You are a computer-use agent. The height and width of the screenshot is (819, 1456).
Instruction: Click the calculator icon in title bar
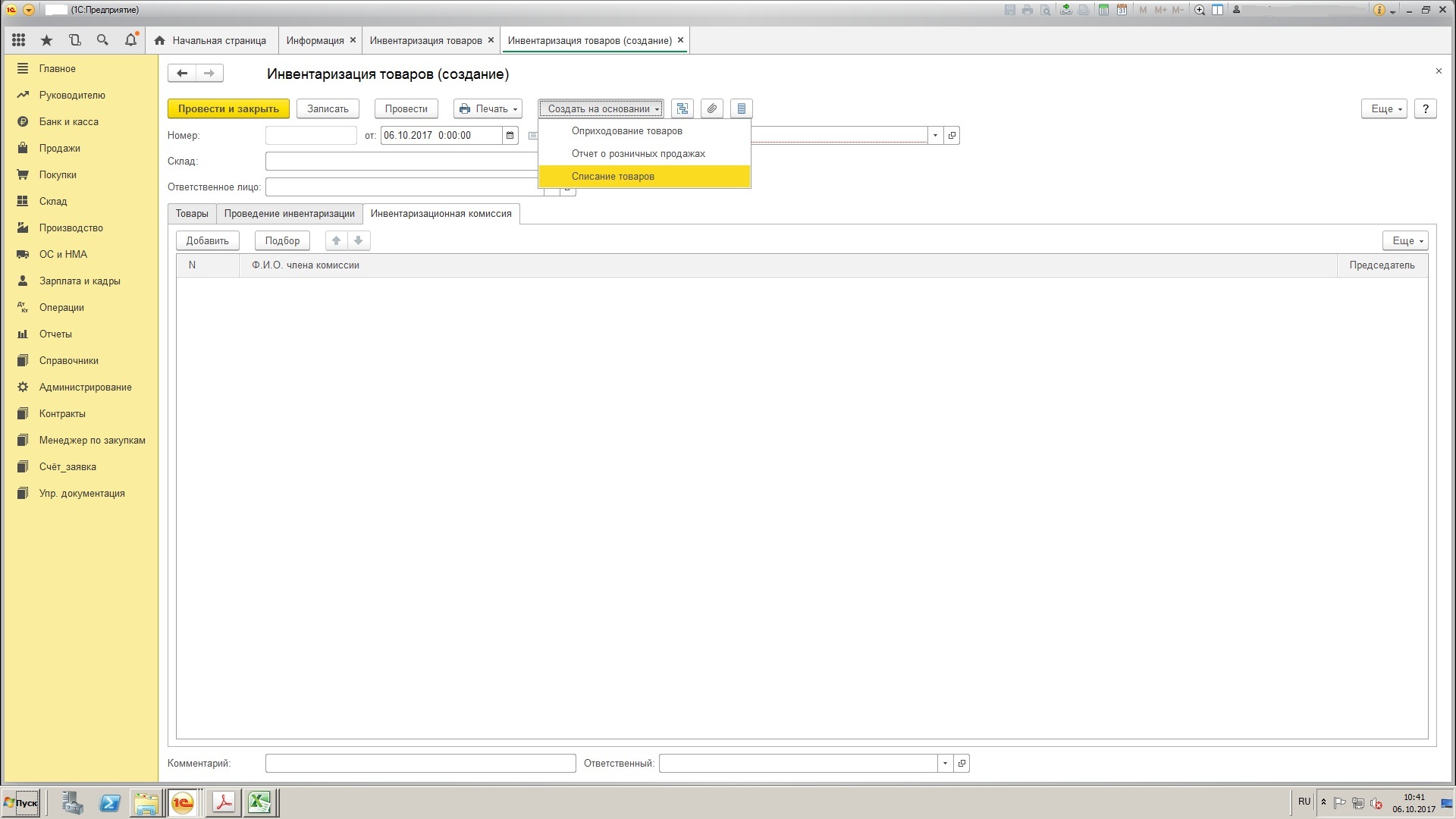[1104, 10]
